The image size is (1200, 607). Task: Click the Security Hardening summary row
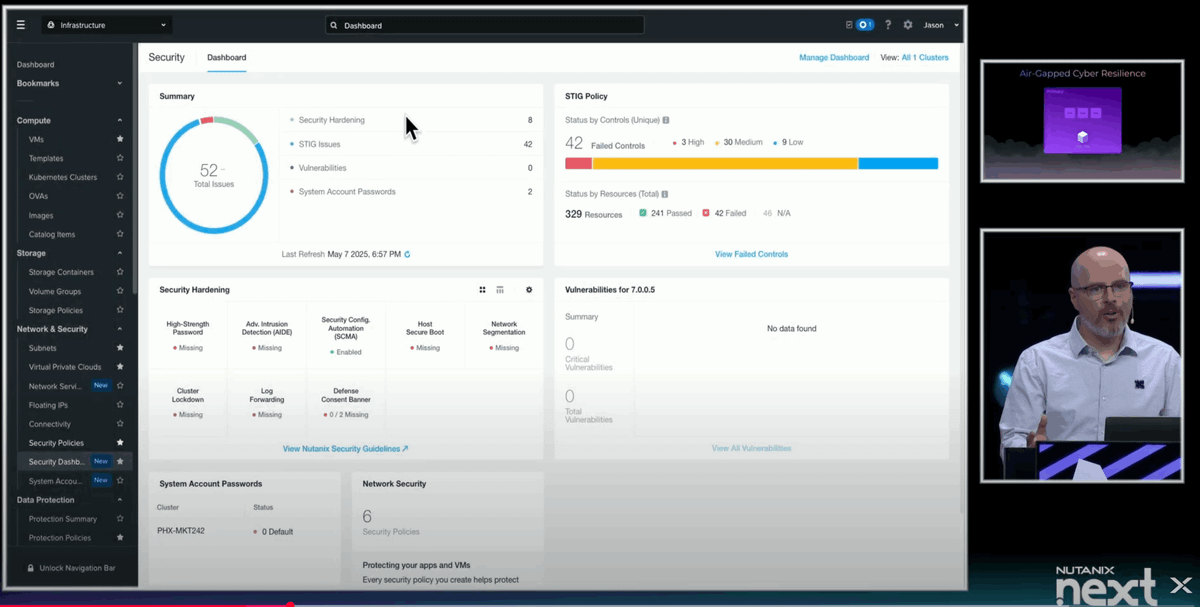411,120
